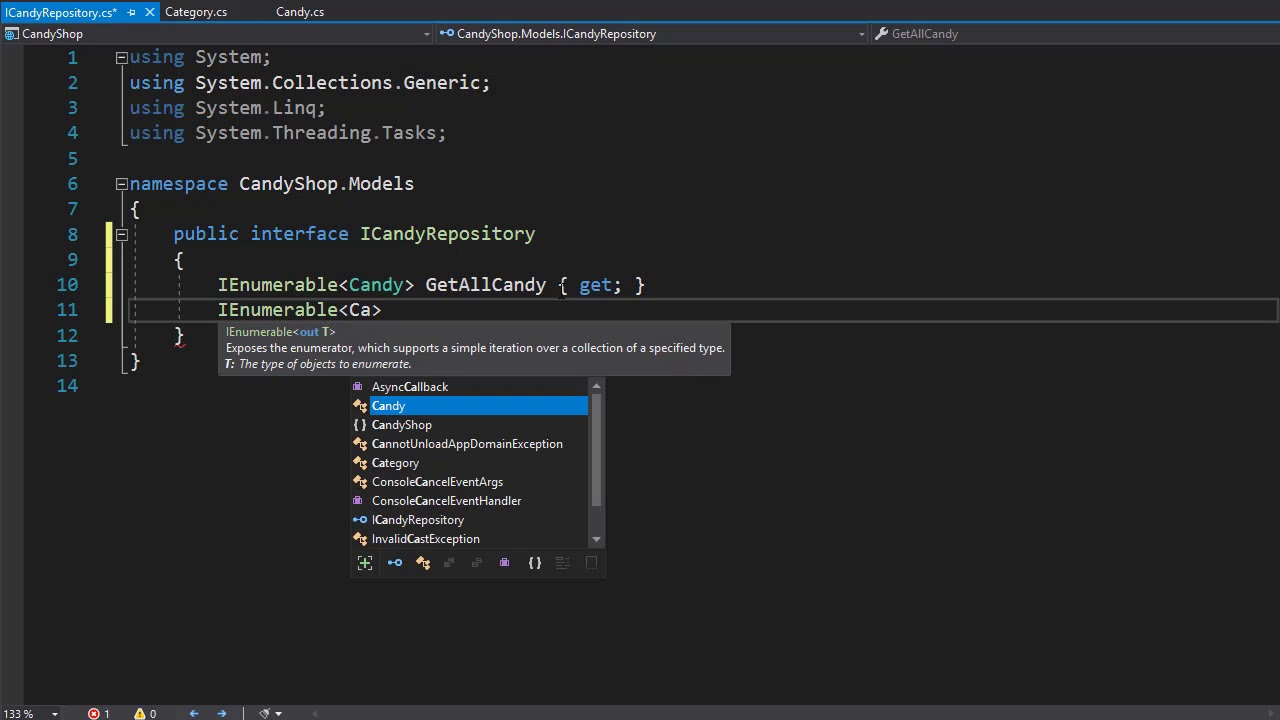Click System.Collections.Generic on line 2

(337, 83)
